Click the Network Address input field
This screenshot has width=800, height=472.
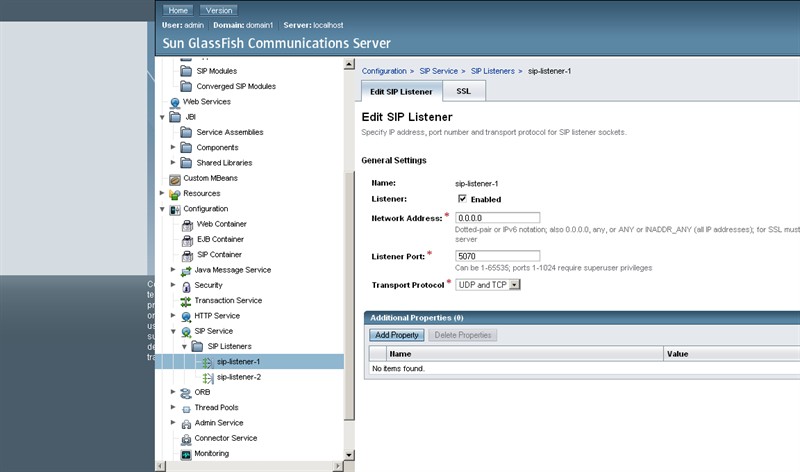[497, 218]
